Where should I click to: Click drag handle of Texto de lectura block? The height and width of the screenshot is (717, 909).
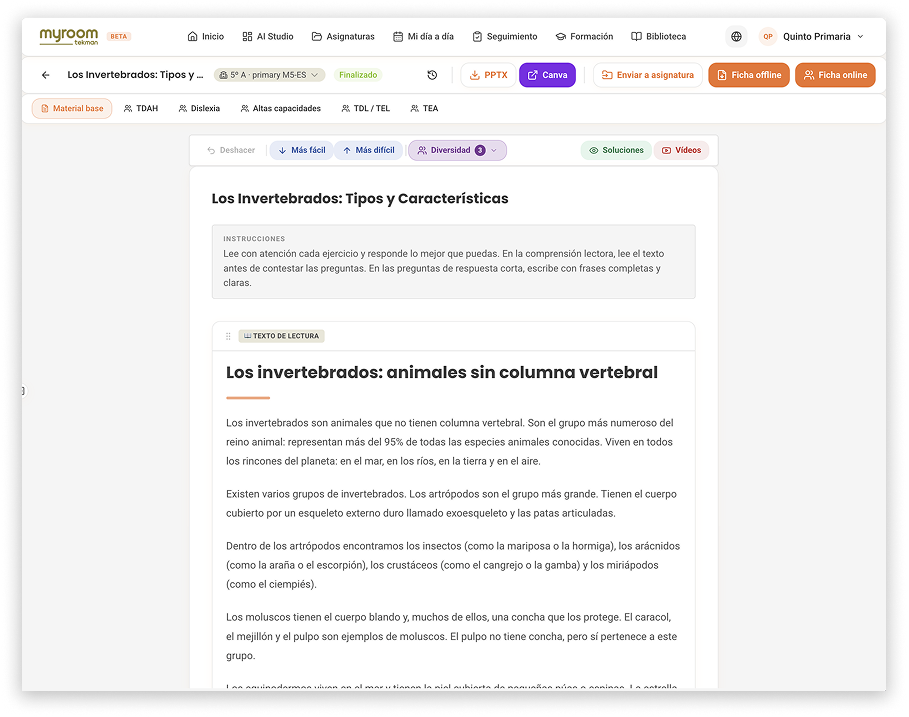click(x=228, y=336)
